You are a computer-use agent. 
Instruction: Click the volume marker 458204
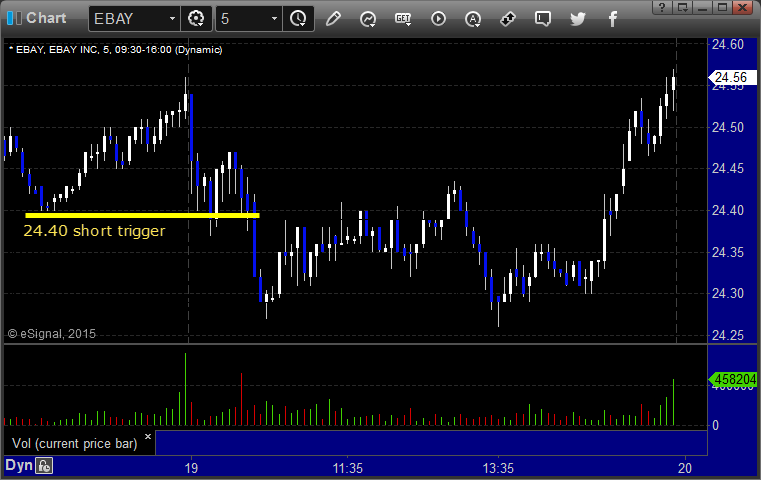(732, 379)
